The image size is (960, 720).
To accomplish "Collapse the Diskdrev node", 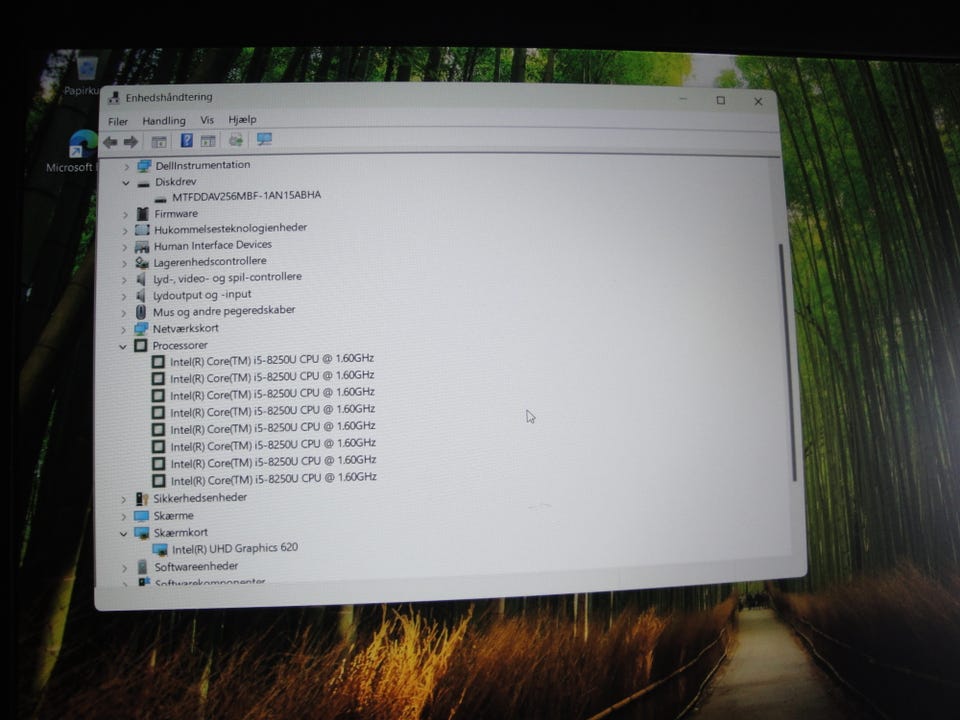I will pyautogui.click(x=126, y=183).
